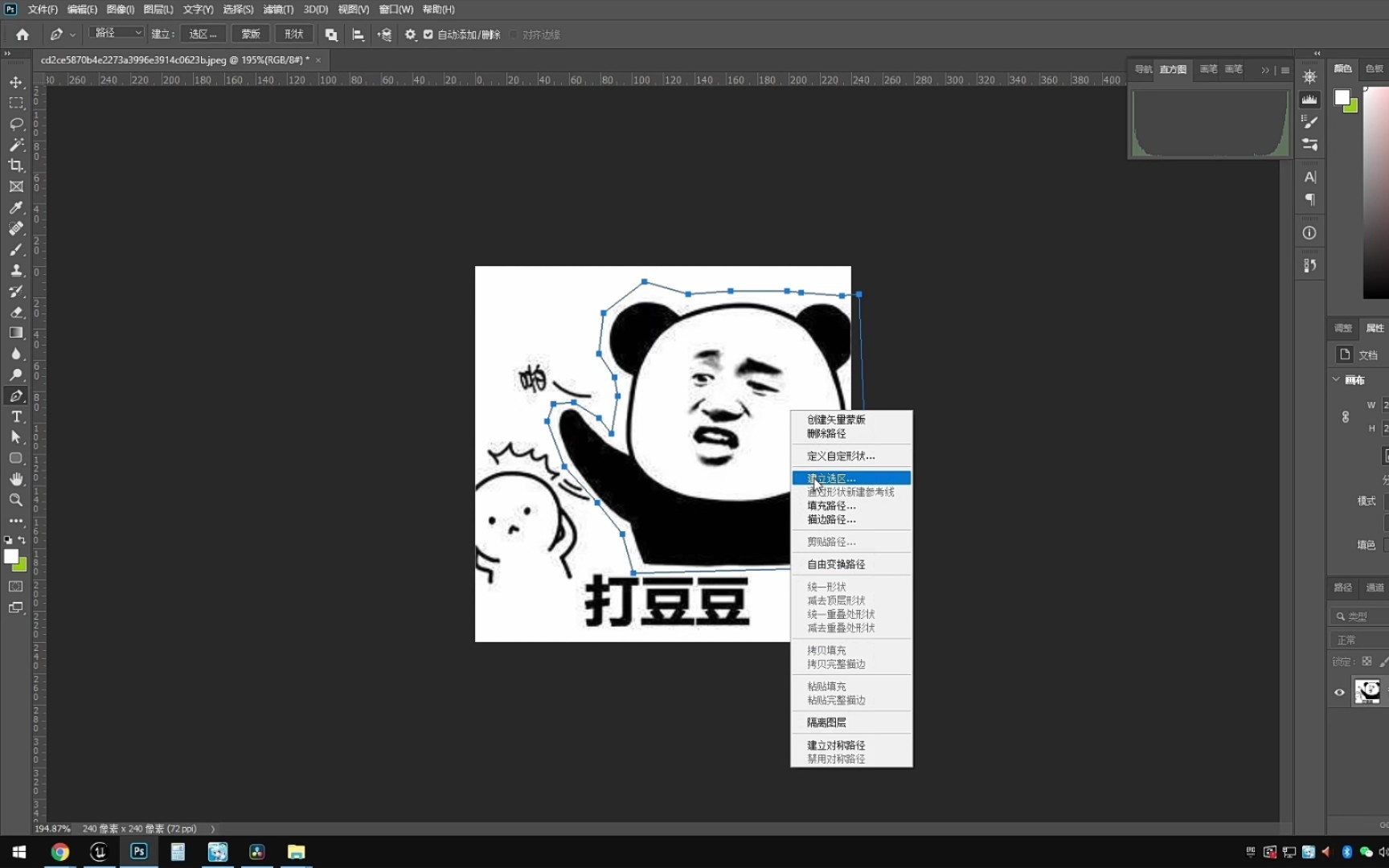Hide the layer using its eye icon
The width and height of the screenshot is (1389, 868).
(1339, 692)
